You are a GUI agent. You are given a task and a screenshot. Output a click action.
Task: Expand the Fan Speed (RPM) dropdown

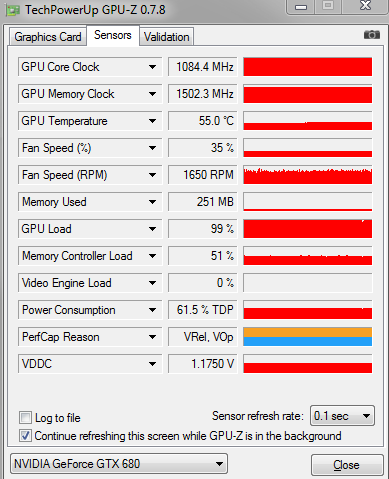tap(153, 175)
